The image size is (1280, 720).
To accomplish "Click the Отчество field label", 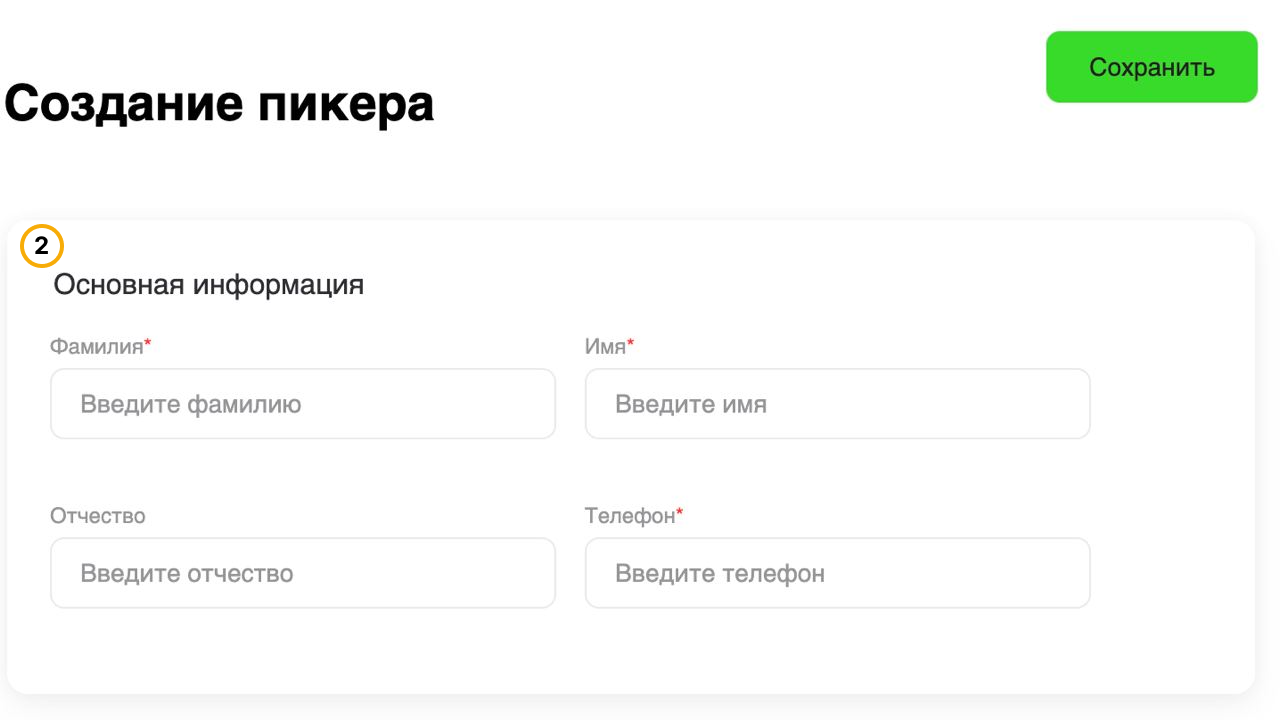I will [97, 516].
